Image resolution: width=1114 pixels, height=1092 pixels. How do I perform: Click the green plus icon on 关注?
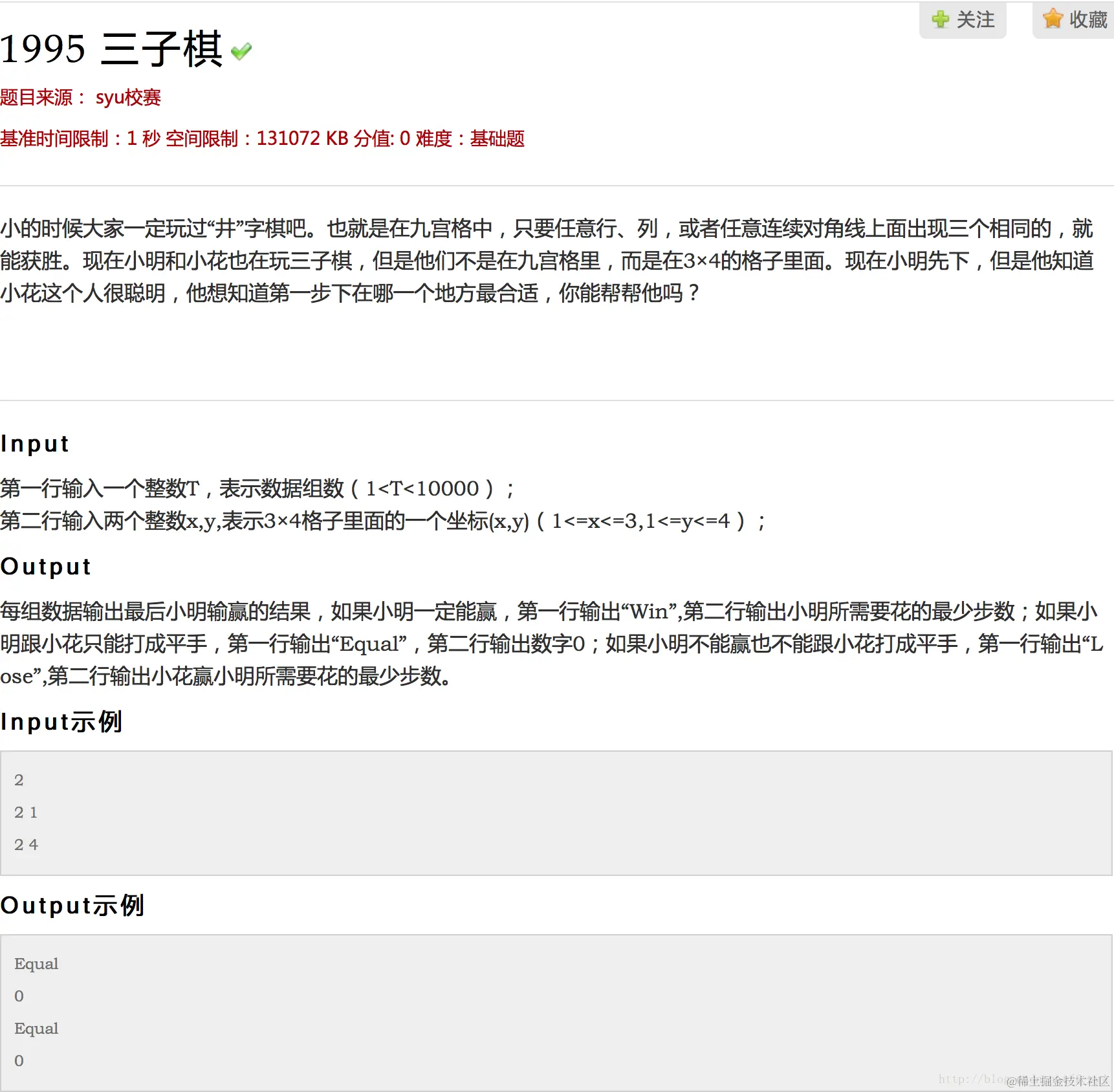click(941, 19)
